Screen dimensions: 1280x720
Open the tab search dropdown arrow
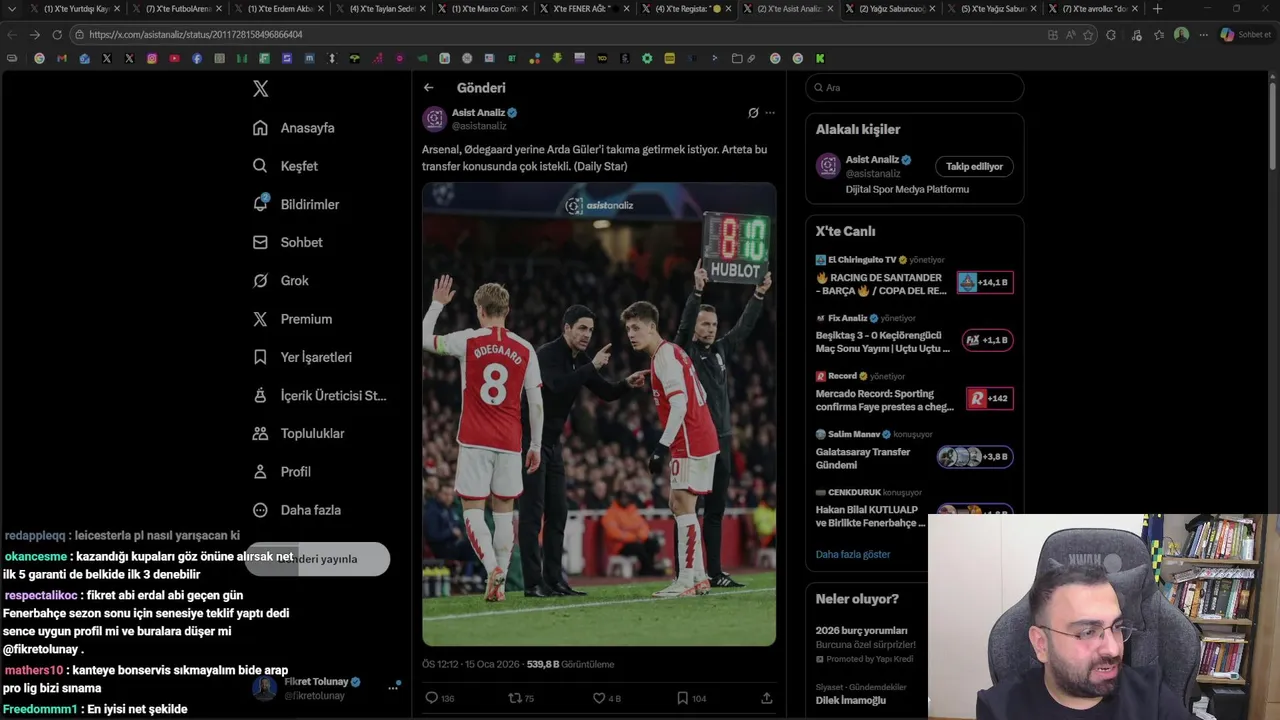(x=11, y=9)
